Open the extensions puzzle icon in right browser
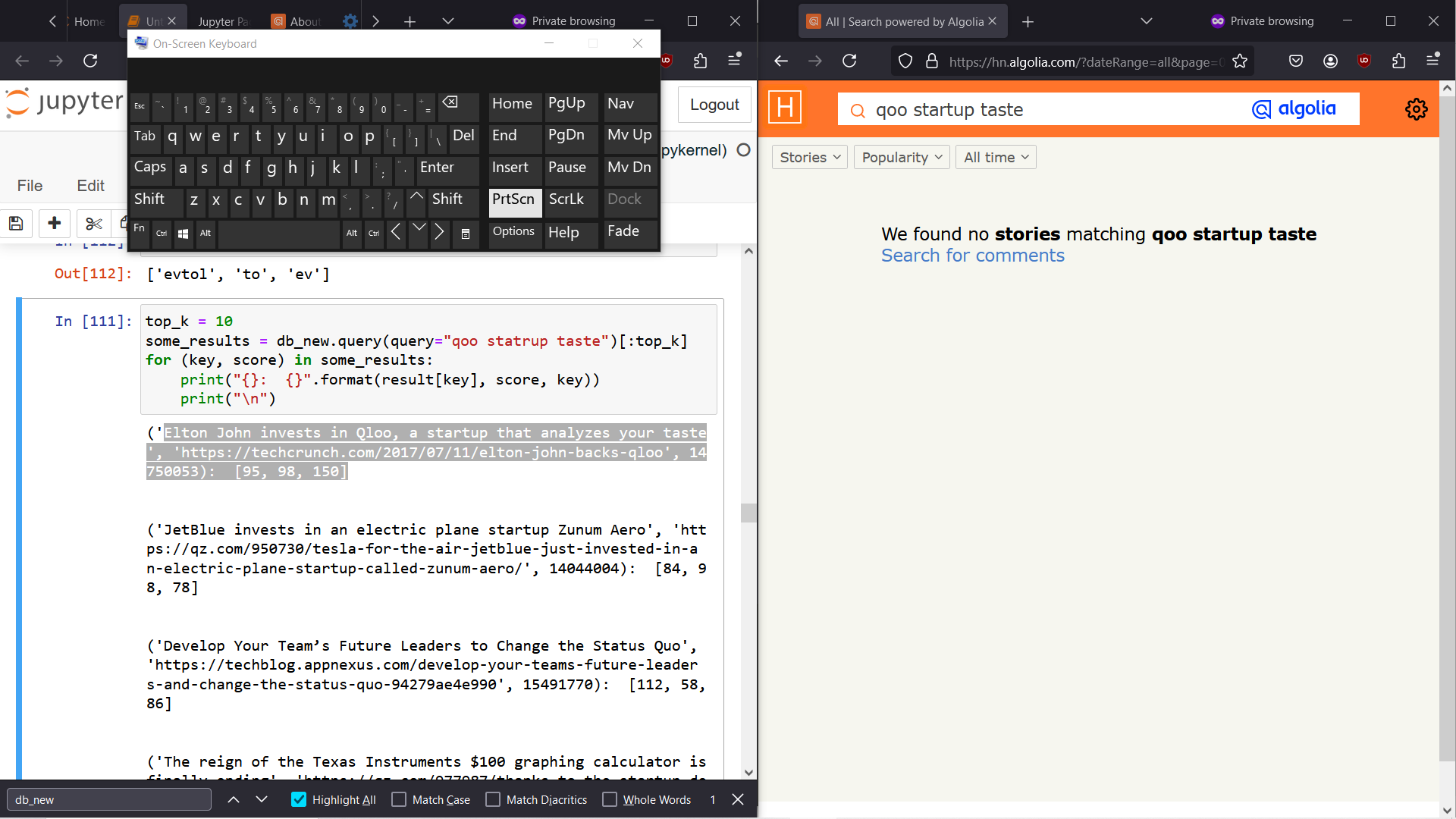Viewport: 1456px width, 819px height. (1398, 61)
